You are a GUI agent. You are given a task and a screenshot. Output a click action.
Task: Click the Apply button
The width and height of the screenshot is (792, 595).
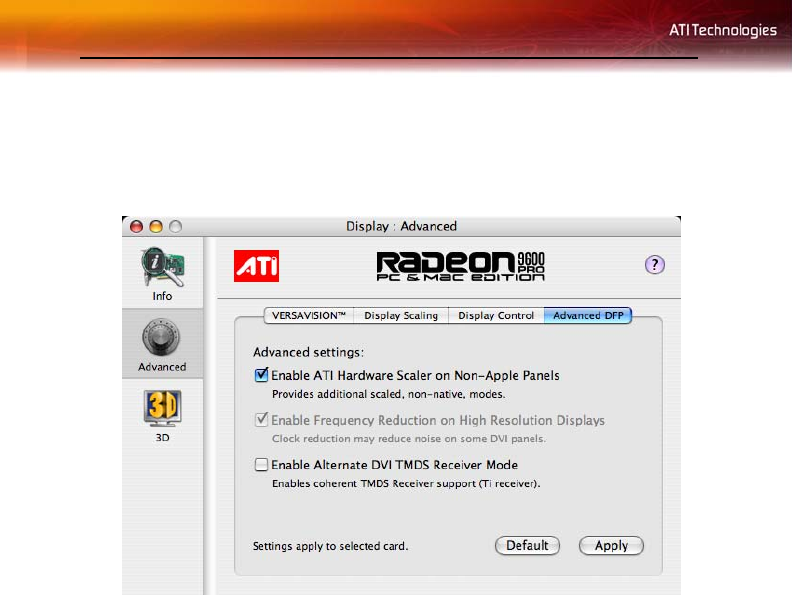click(611, 546)
